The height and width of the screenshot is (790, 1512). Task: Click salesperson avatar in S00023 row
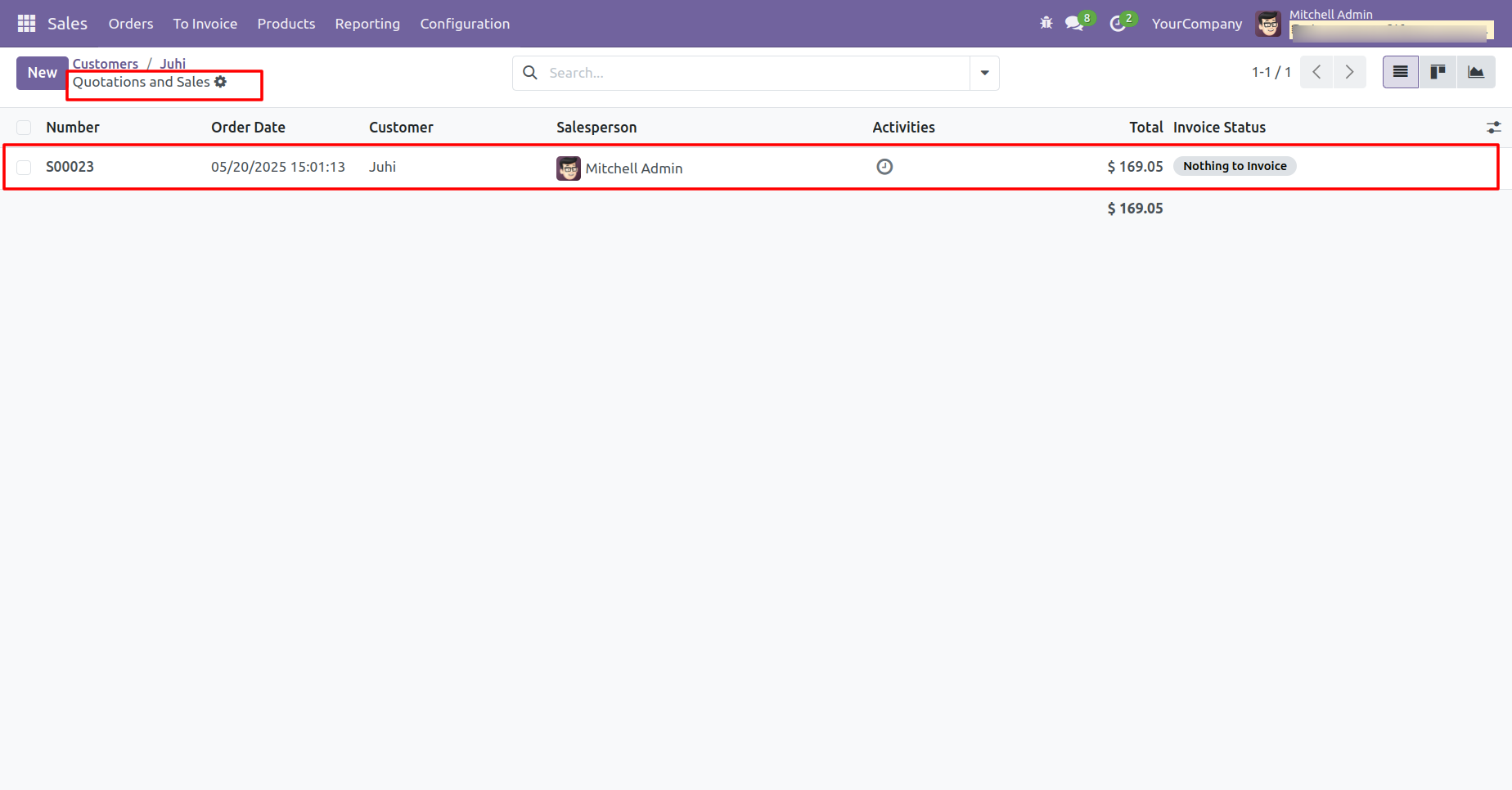coord(569,168)
